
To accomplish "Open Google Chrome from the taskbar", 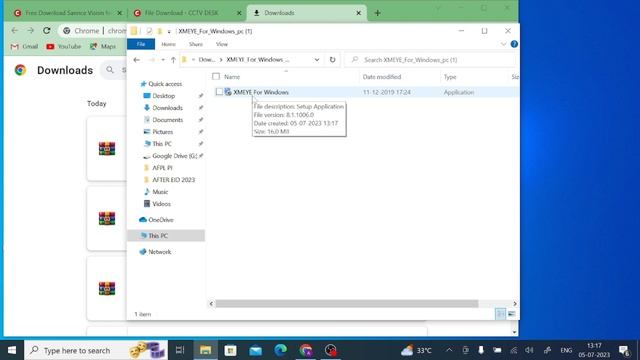I will (x=306, y=350).
